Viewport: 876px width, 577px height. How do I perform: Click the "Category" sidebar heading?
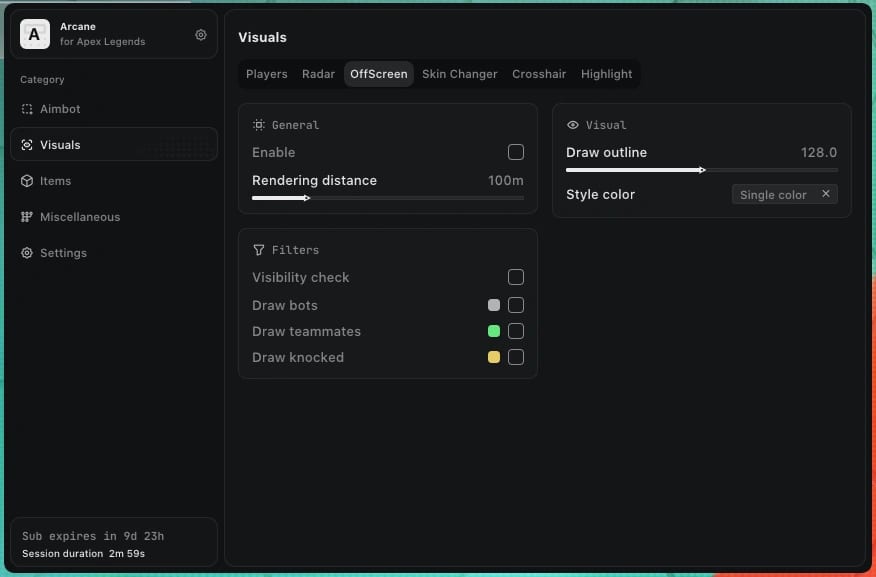click(42, 80)
